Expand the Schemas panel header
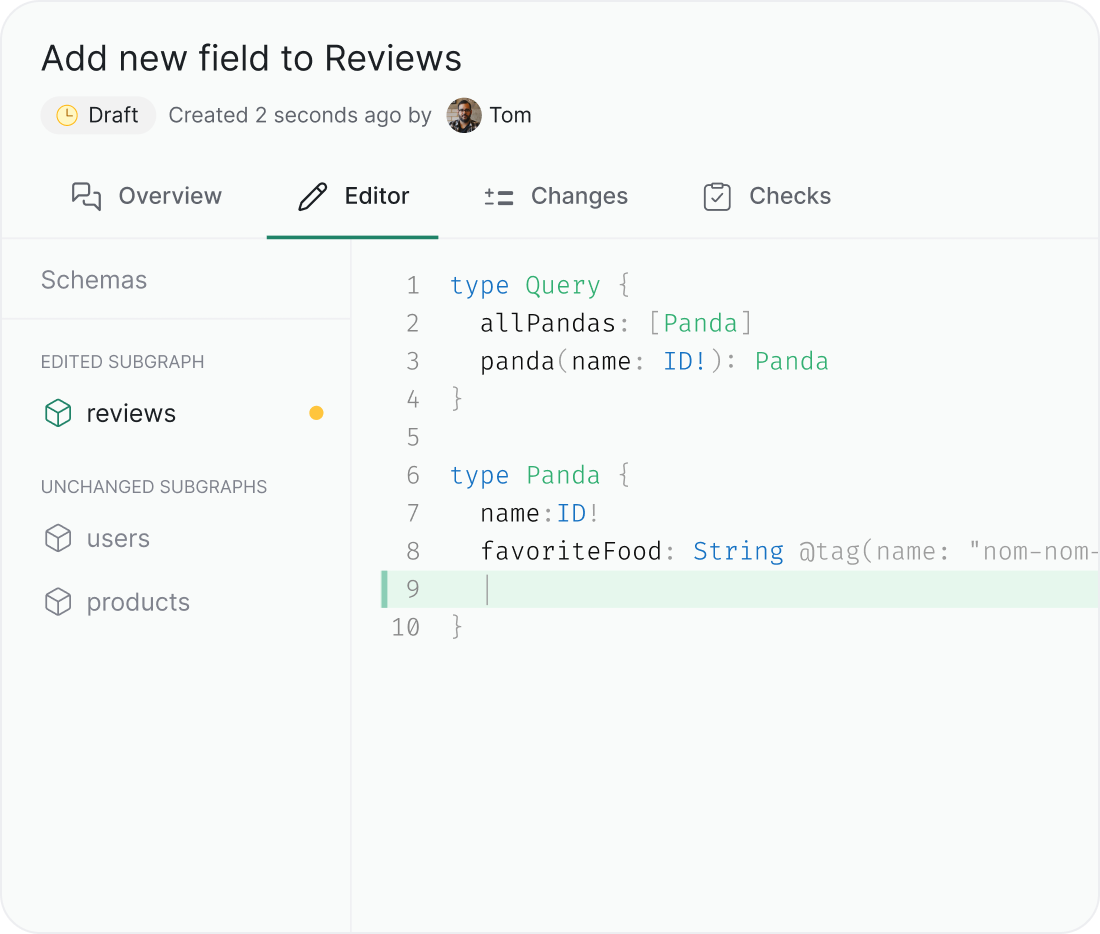This screenshot has height=934, width=1100. click(x=93, y=280)
